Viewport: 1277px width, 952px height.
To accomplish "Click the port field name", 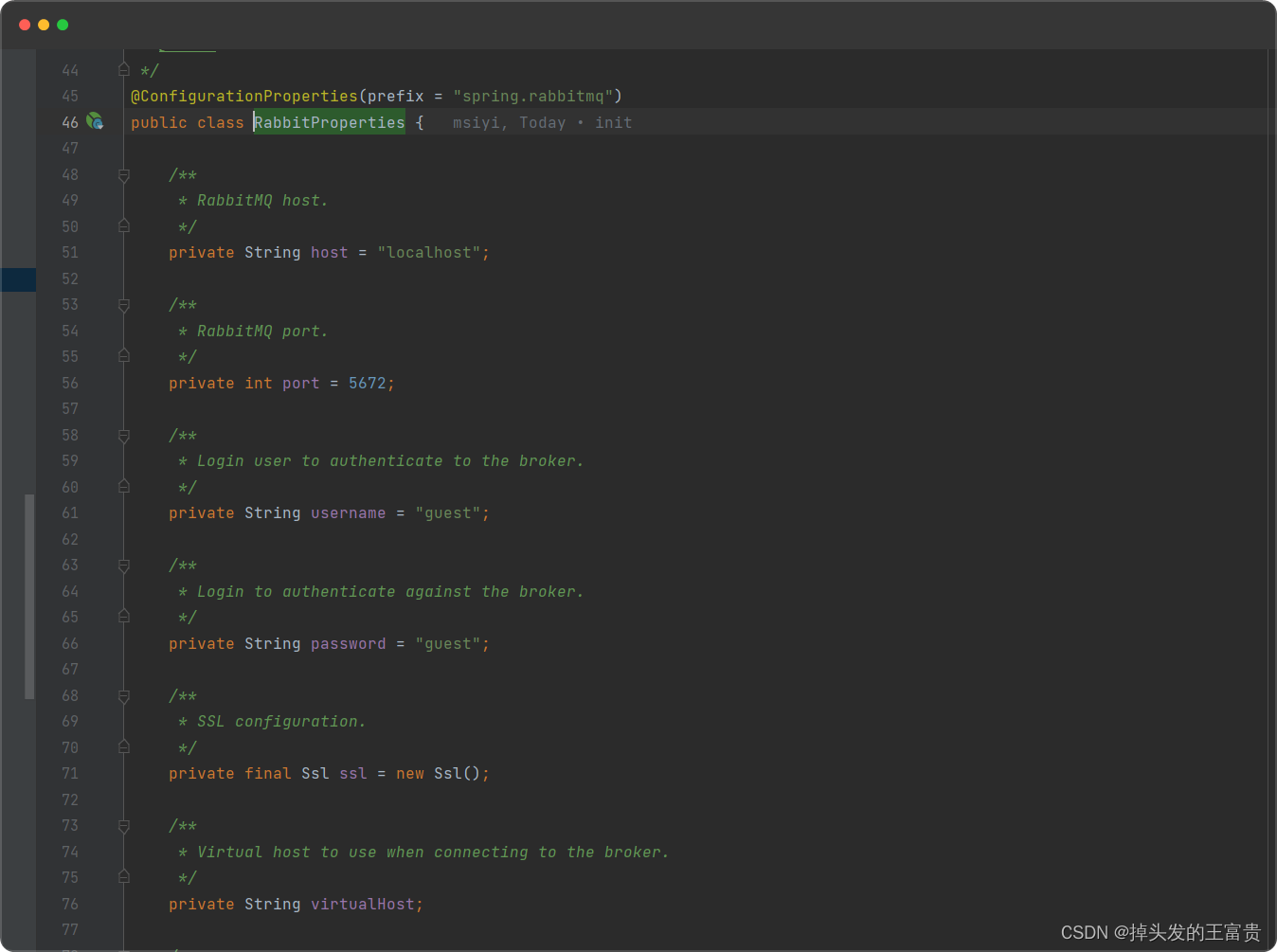I will pyautogui.click(x=301, y=383).
